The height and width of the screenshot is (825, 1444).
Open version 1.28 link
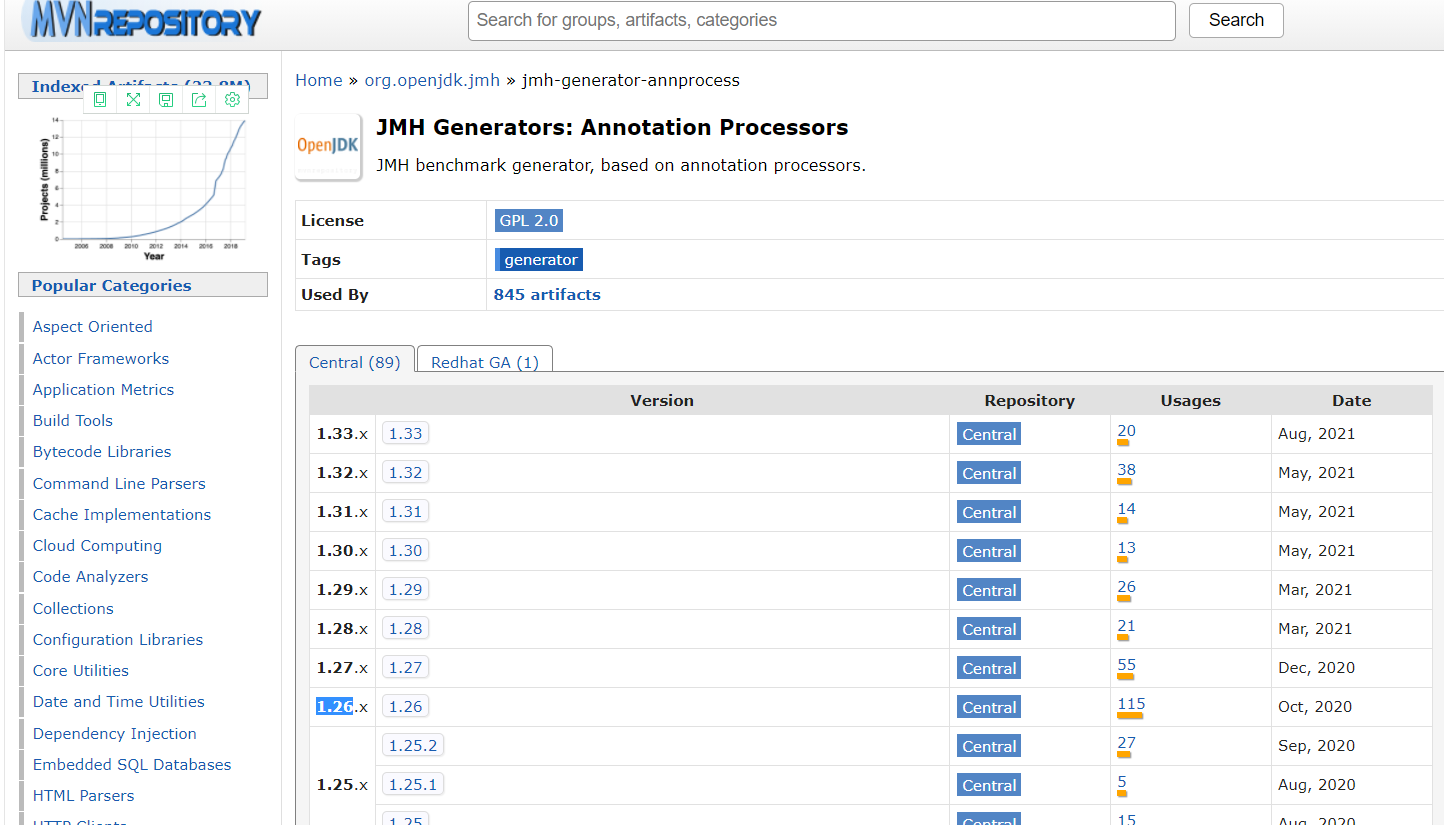405,628
